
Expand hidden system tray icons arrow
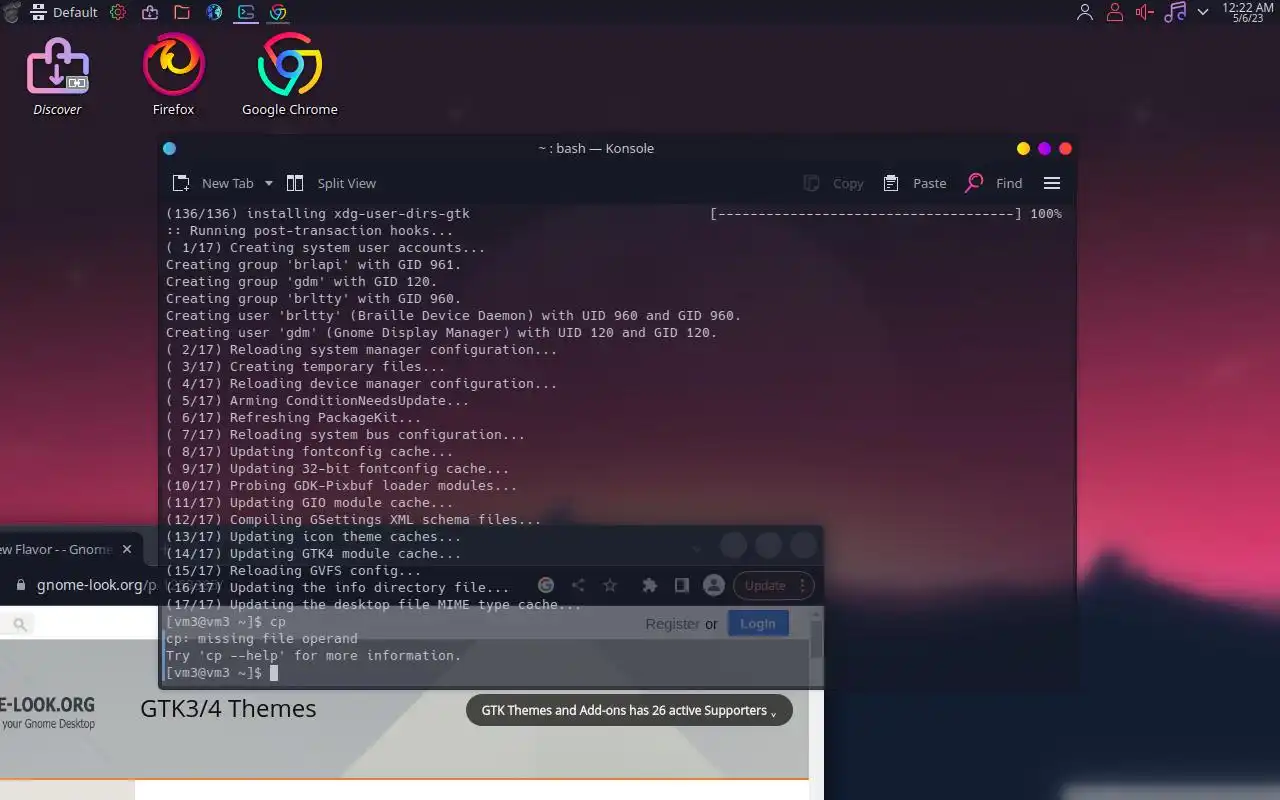point(1203,12)
